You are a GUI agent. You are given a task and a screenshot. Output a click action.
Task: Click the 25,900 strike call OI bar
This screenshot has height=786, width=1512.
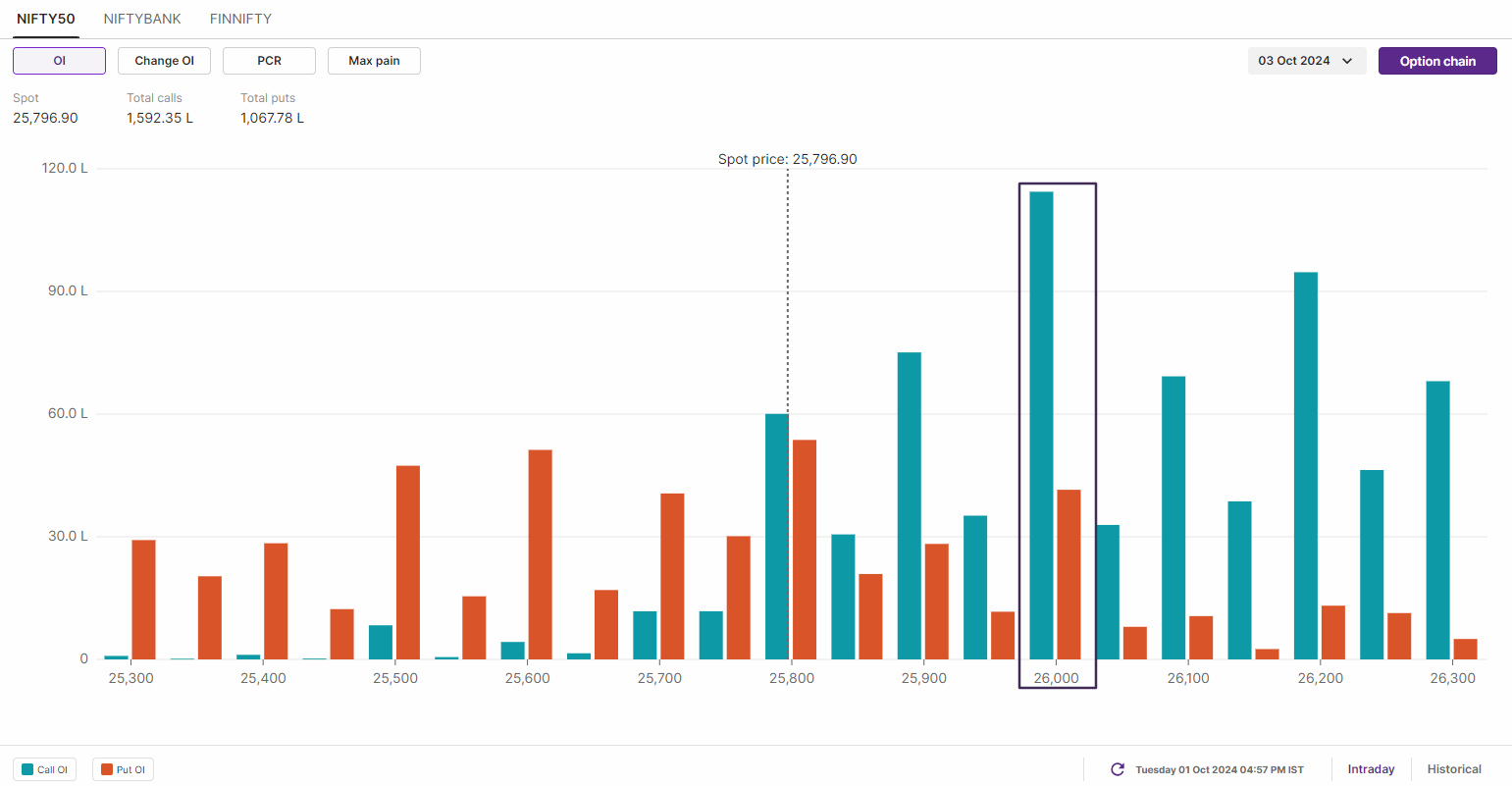(x=910, y=505)
